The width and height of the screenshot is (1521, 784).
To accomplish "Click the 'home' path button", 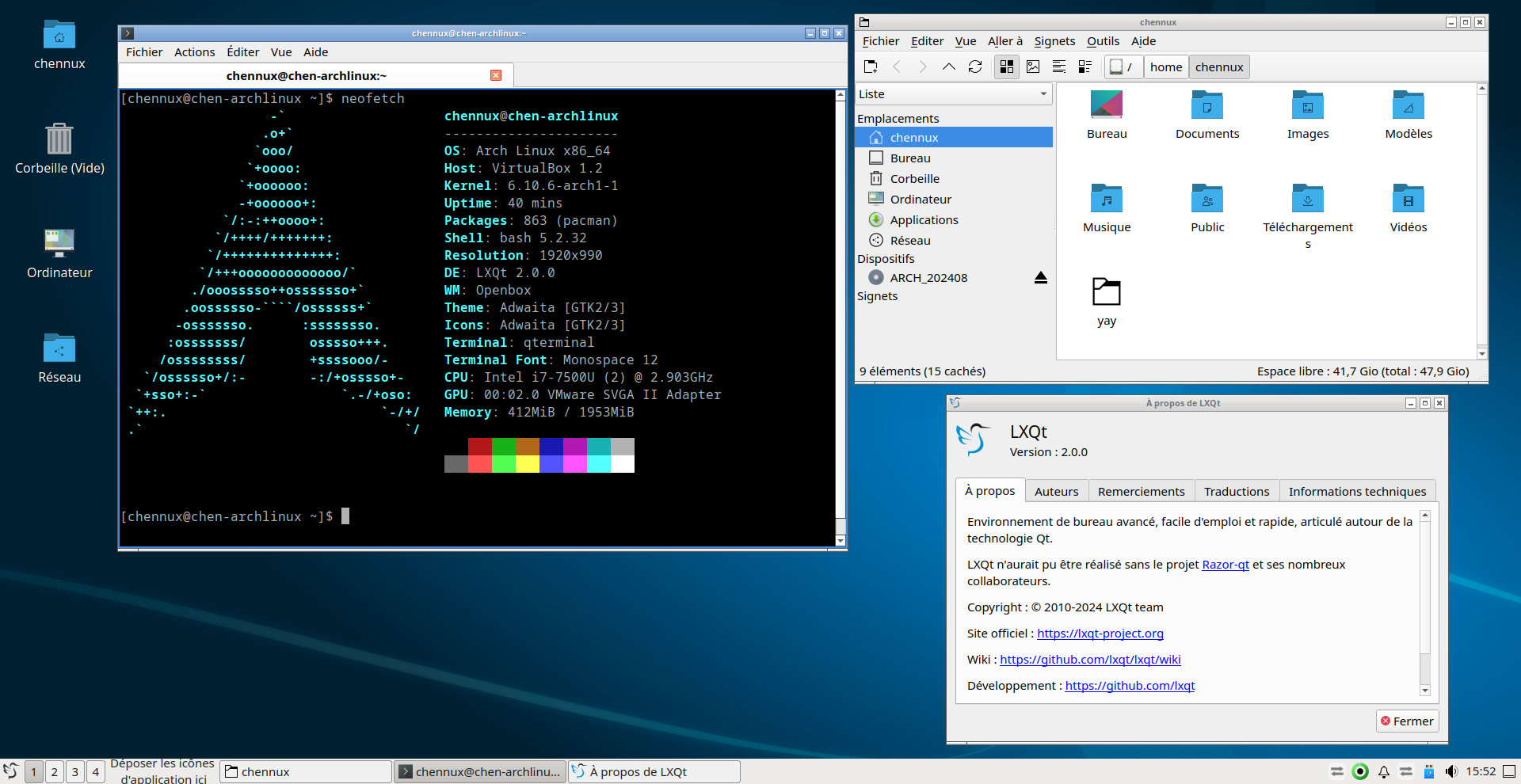I will (1166, 67).
